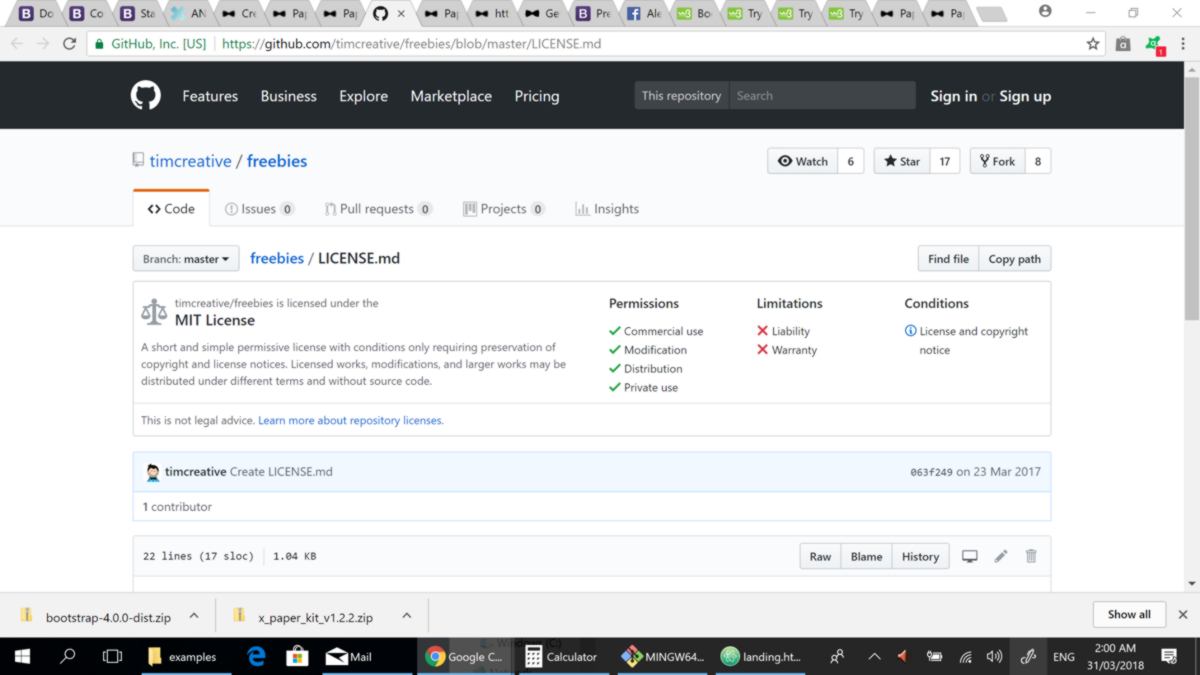This screenshot has width=1200, height=675.
Task: Open the Features menu item
Action: [x=210, y=96]
